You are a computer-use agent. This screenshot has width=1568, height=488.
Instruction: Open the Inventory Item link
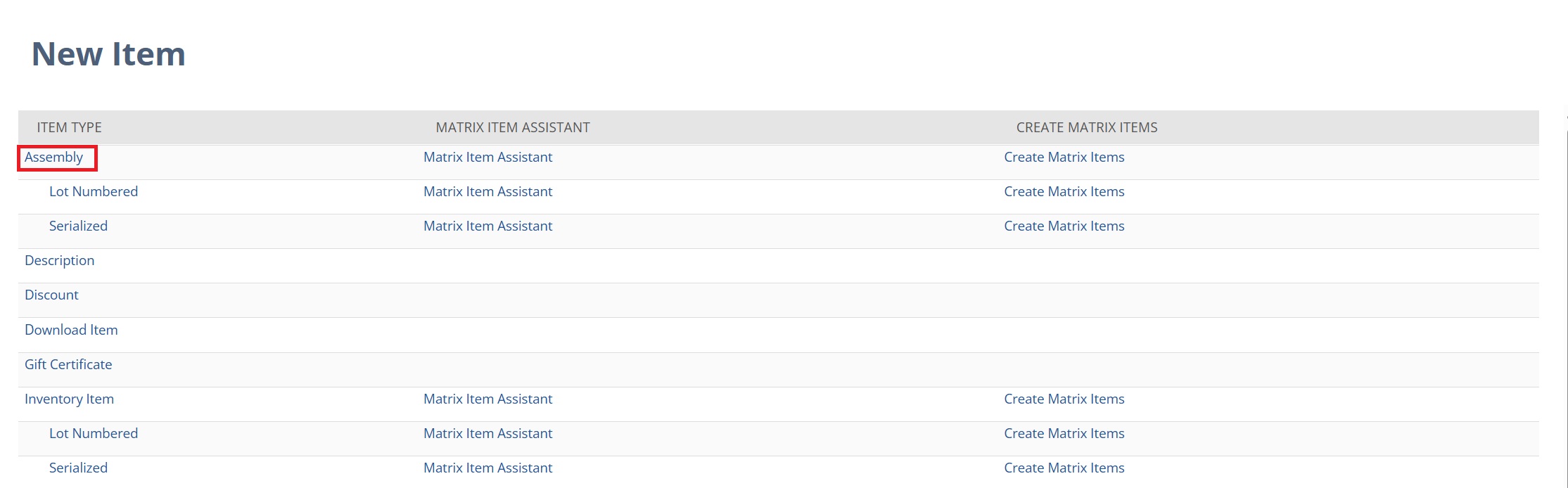(x=69, y=399)
